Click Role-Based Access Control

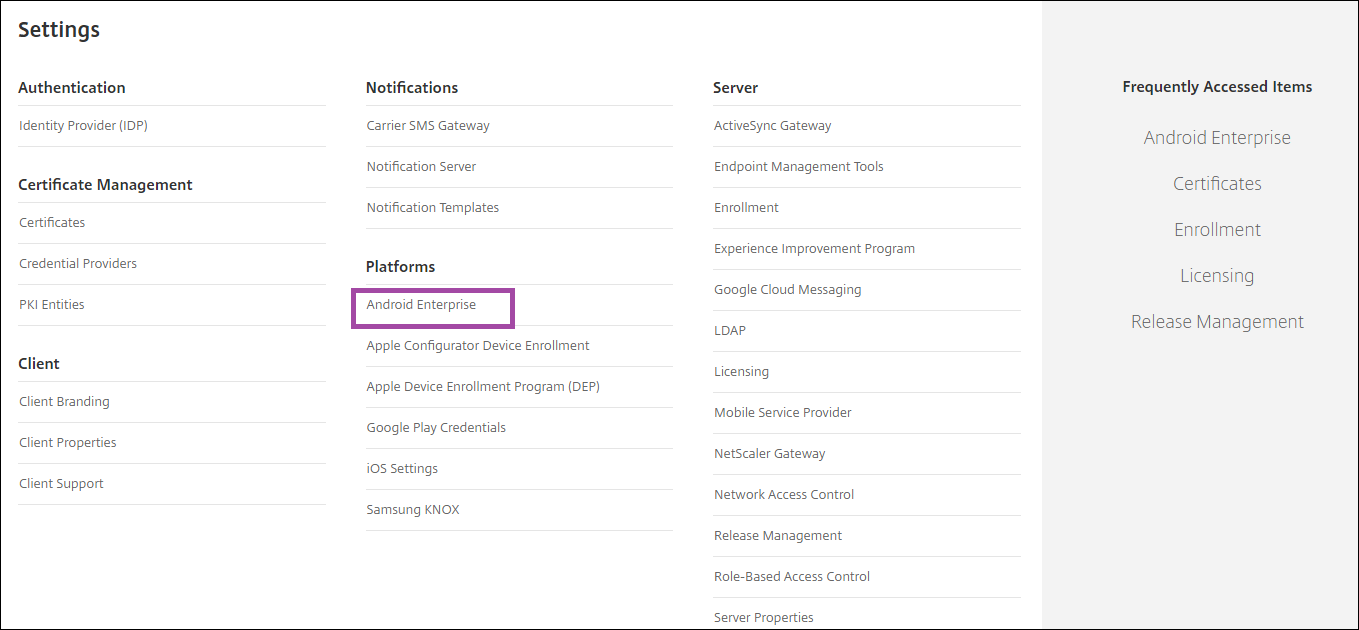point(791,577)
